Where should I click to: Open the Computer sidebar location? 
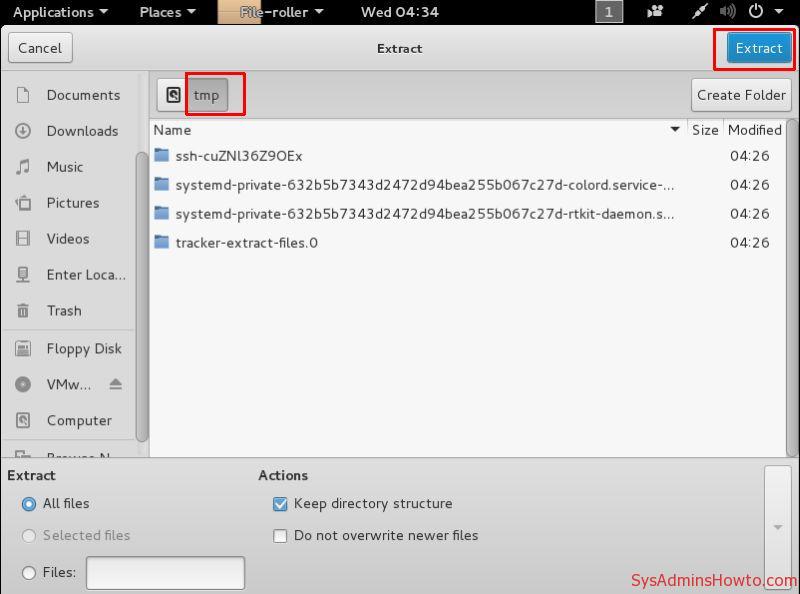(x=69, y=420)
